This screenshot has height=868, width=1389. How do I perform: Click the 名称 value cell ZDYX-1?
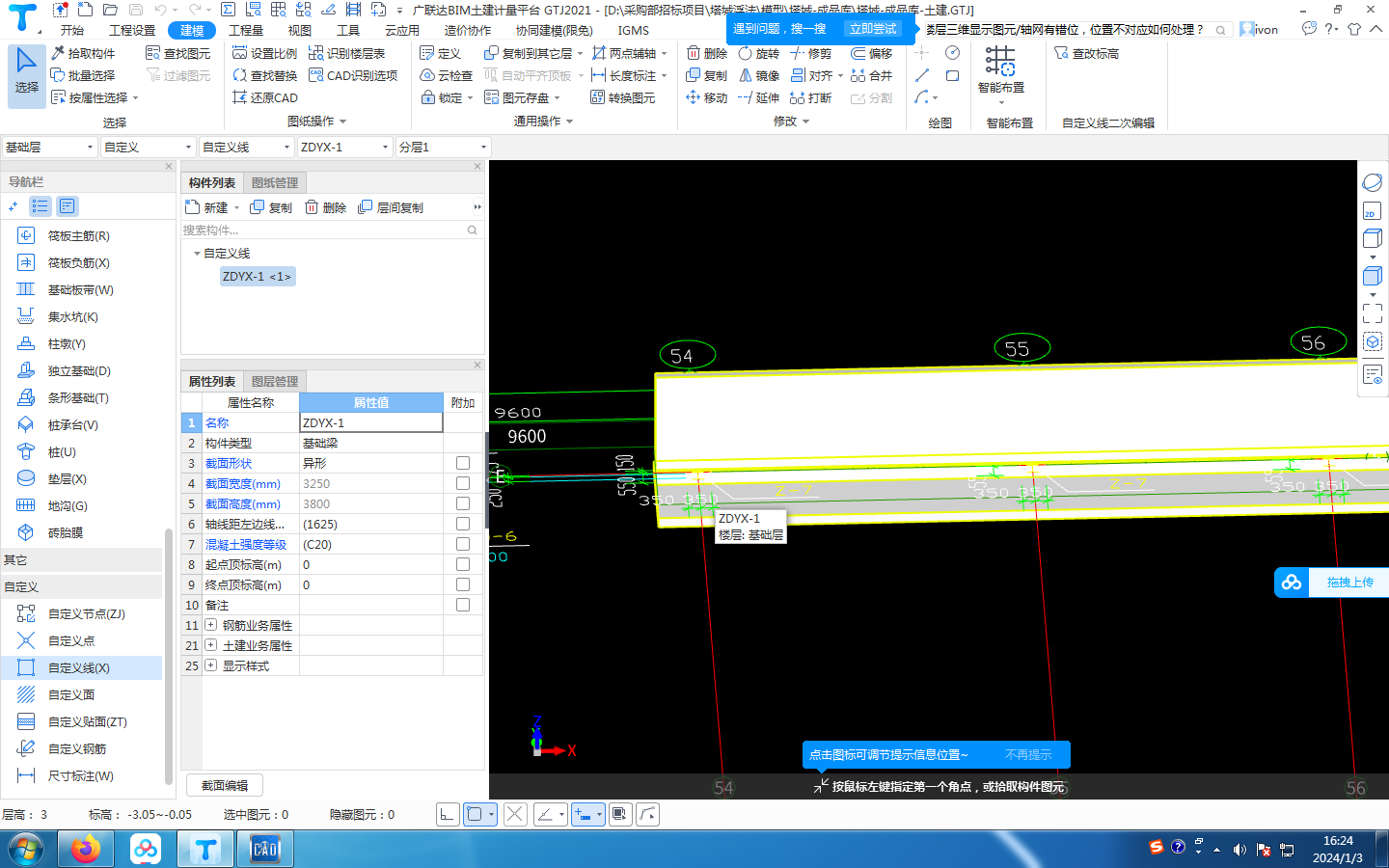coord(371,422)
